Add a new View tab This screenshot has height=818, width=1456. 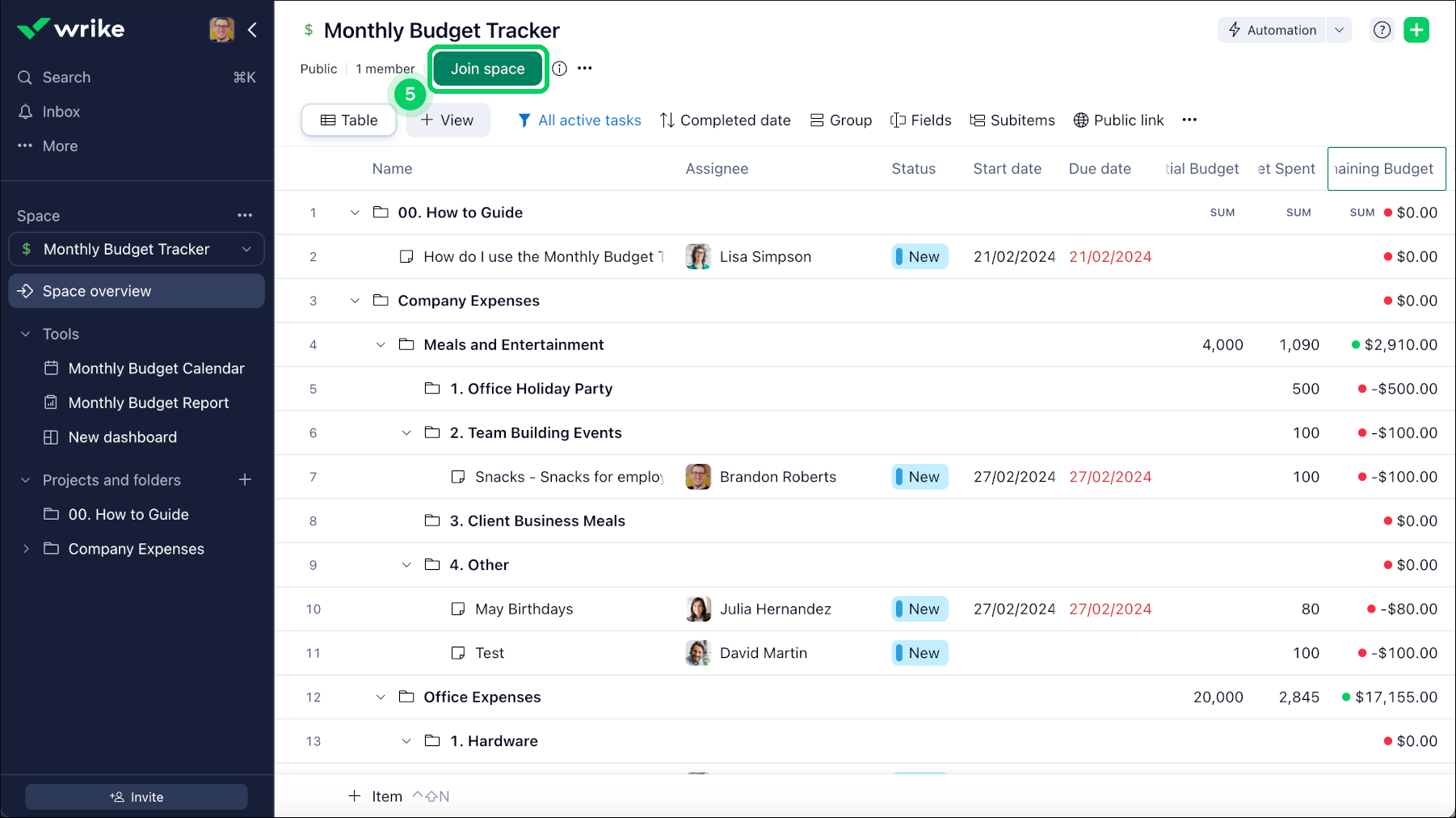click(x=448, y=120)
